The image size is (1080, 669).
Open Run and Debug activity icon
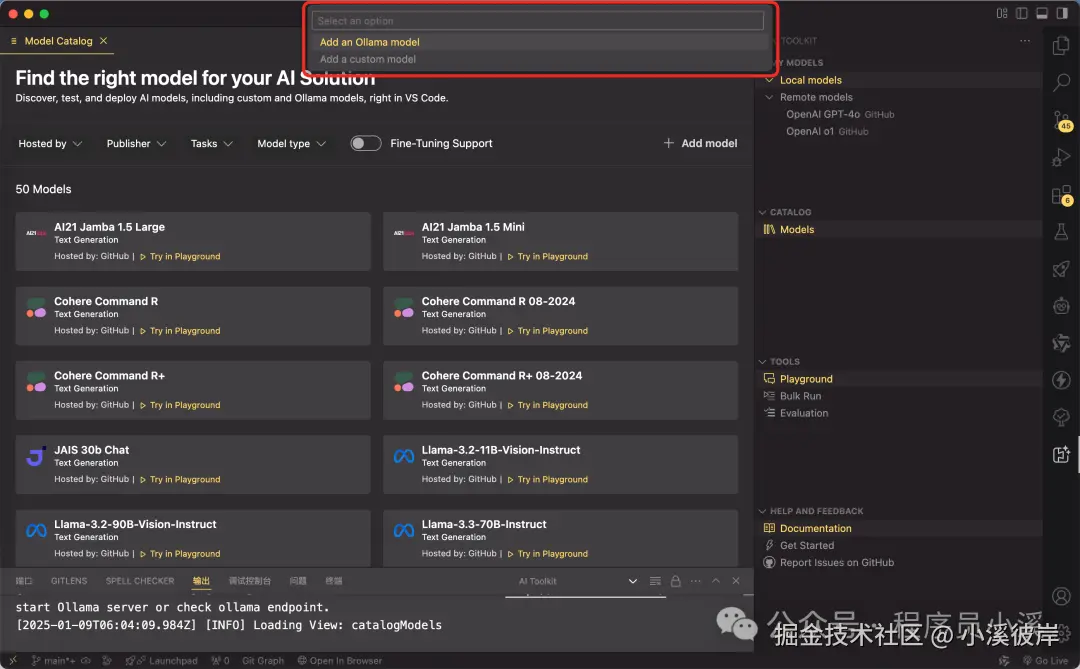(1061, 158)
